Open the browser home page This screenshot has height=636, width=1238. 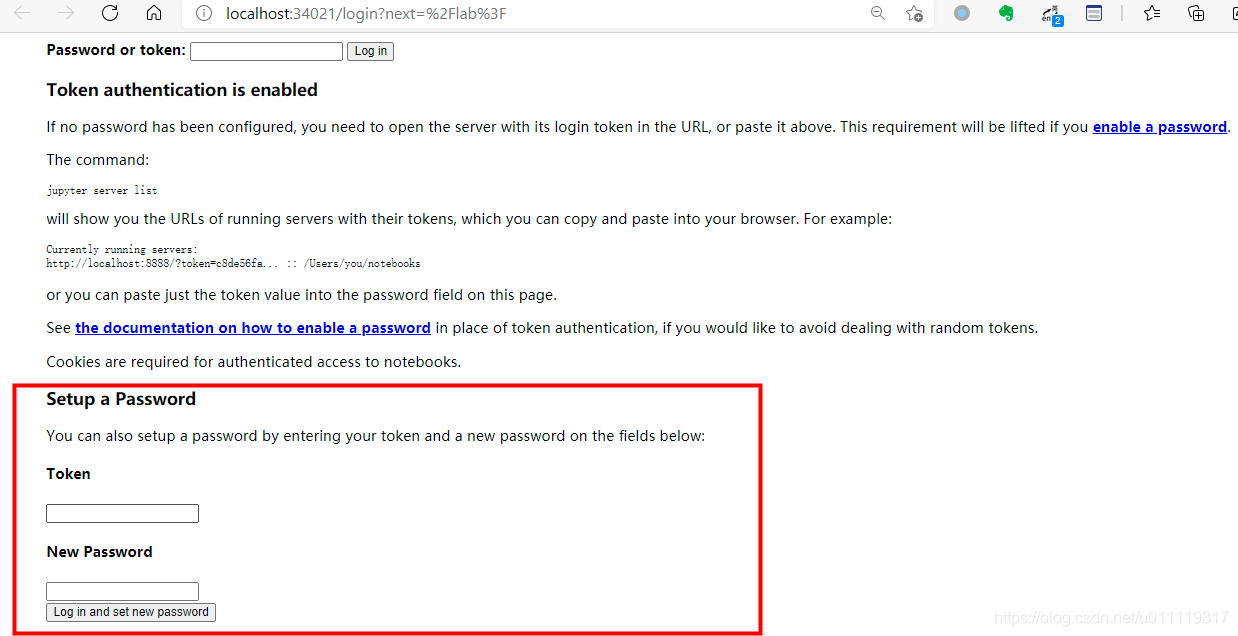pyautogui.click(x=154, y=13)
